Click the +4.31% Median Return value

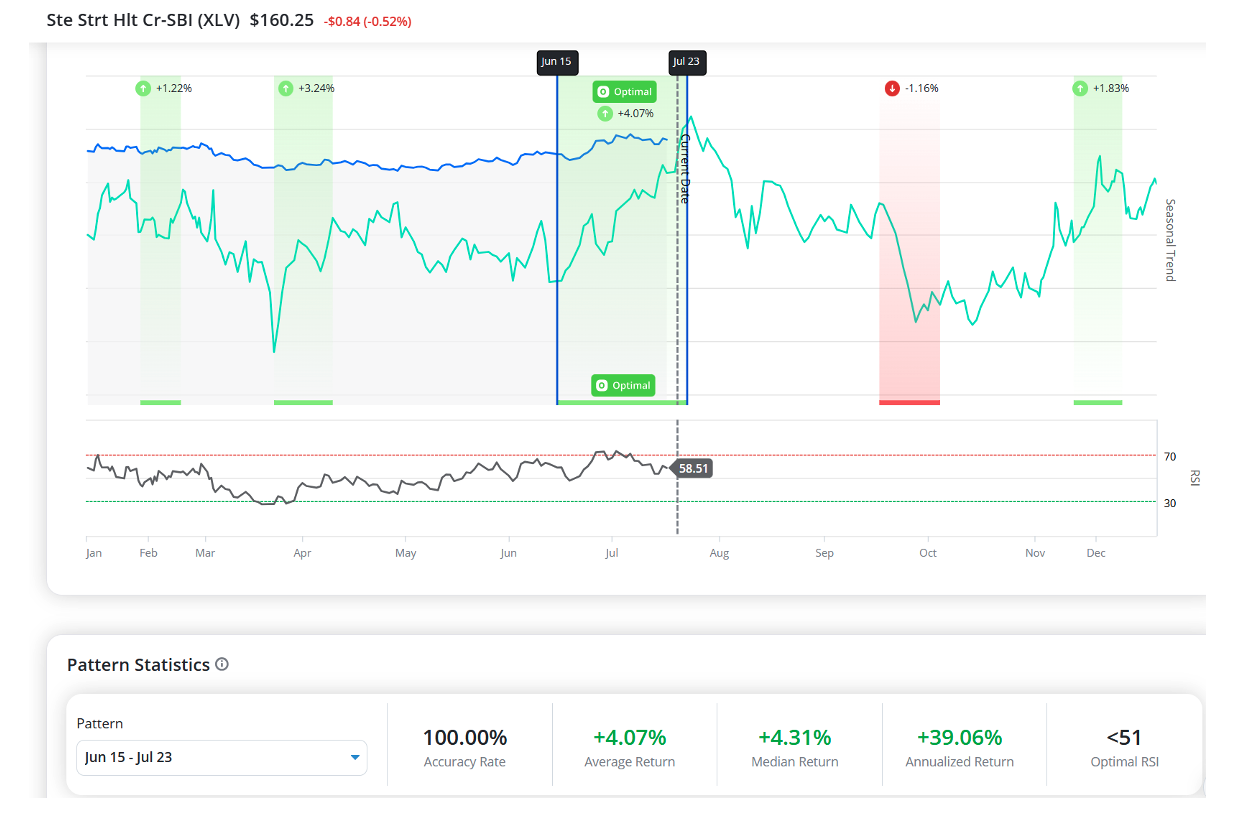[795, 738]
